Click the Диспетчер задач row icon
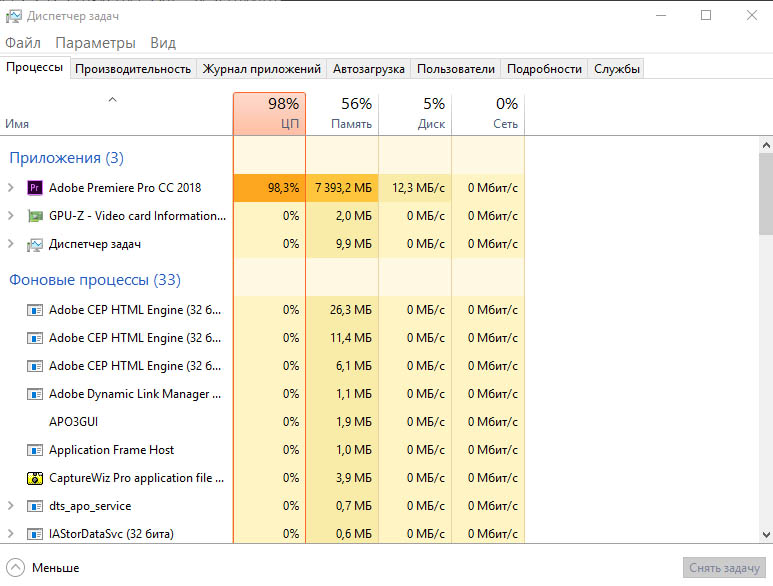Image resolution: width=773 pixels, height=586 pixels. tap(35, 244)
